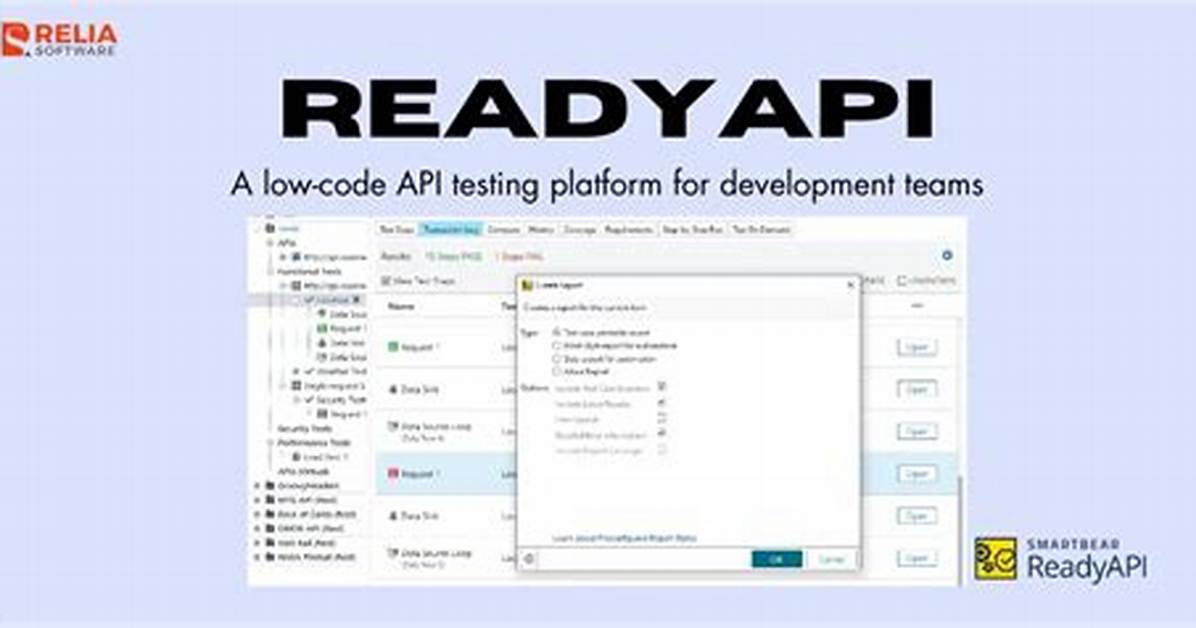Screen dimensions: 1196x628
Task: Collapse the Performance Tests tree node
Action: [x=269, y=443]
